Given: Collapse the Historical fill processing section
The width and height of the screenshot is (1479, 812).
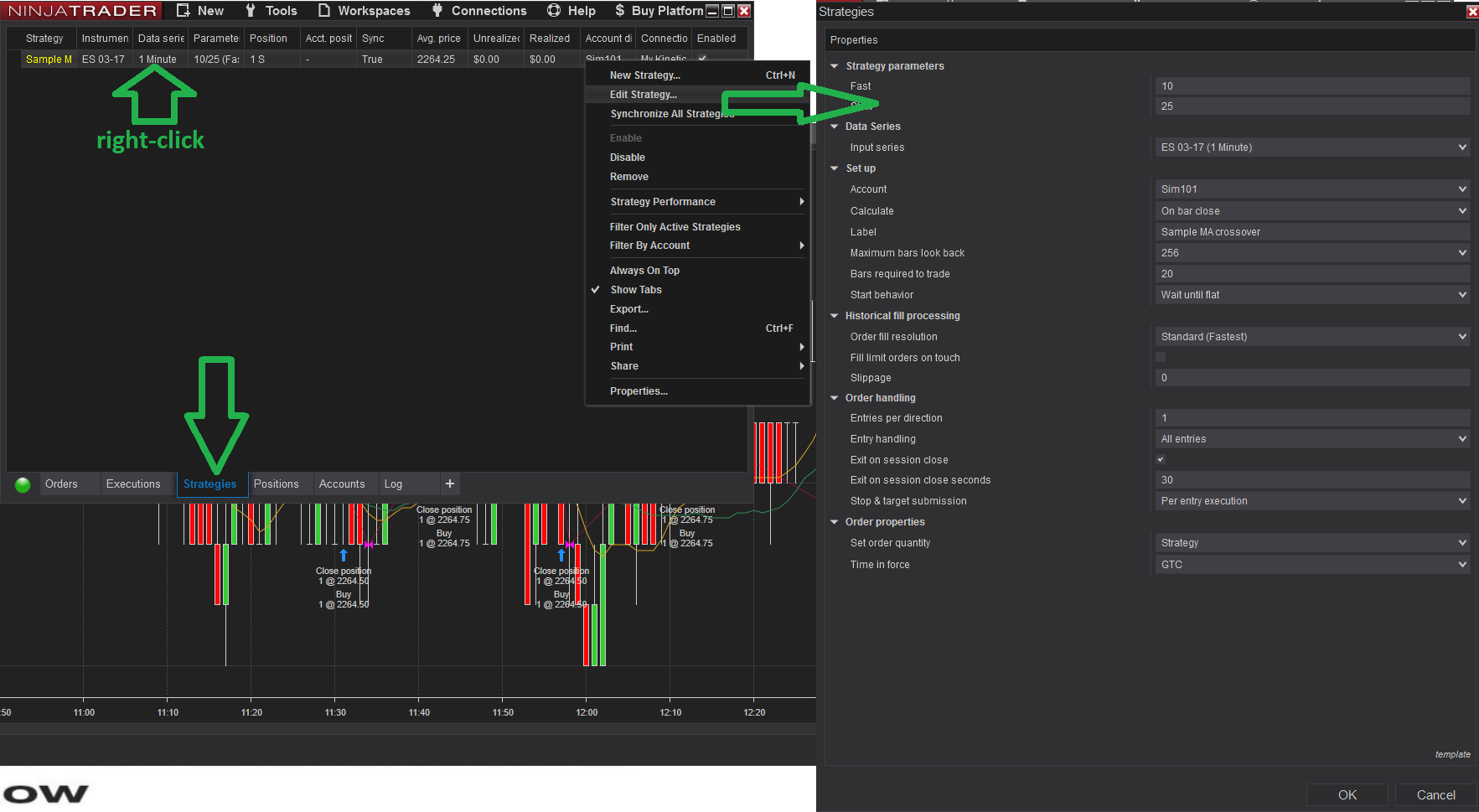Looking at the screenshot, I should [835, 316].
